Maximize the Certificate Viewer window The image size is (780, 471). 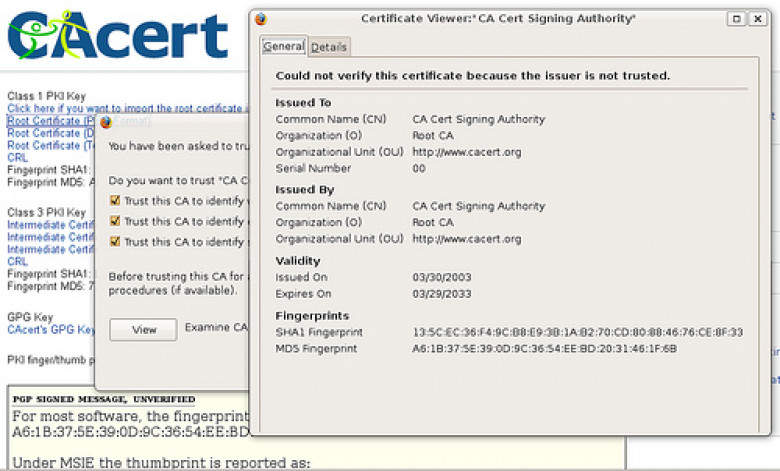(x=737, y=19)
